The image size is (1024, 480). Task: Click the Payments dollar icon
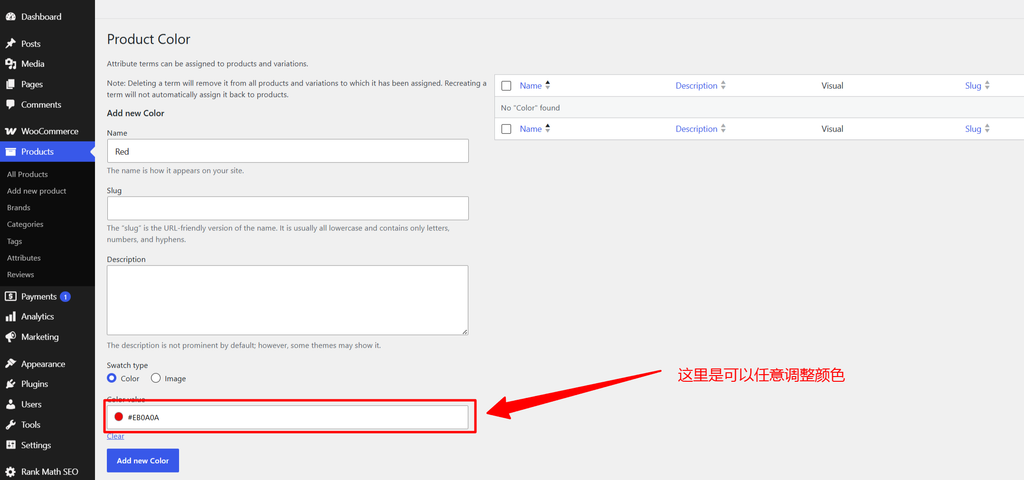click(10, 296)
